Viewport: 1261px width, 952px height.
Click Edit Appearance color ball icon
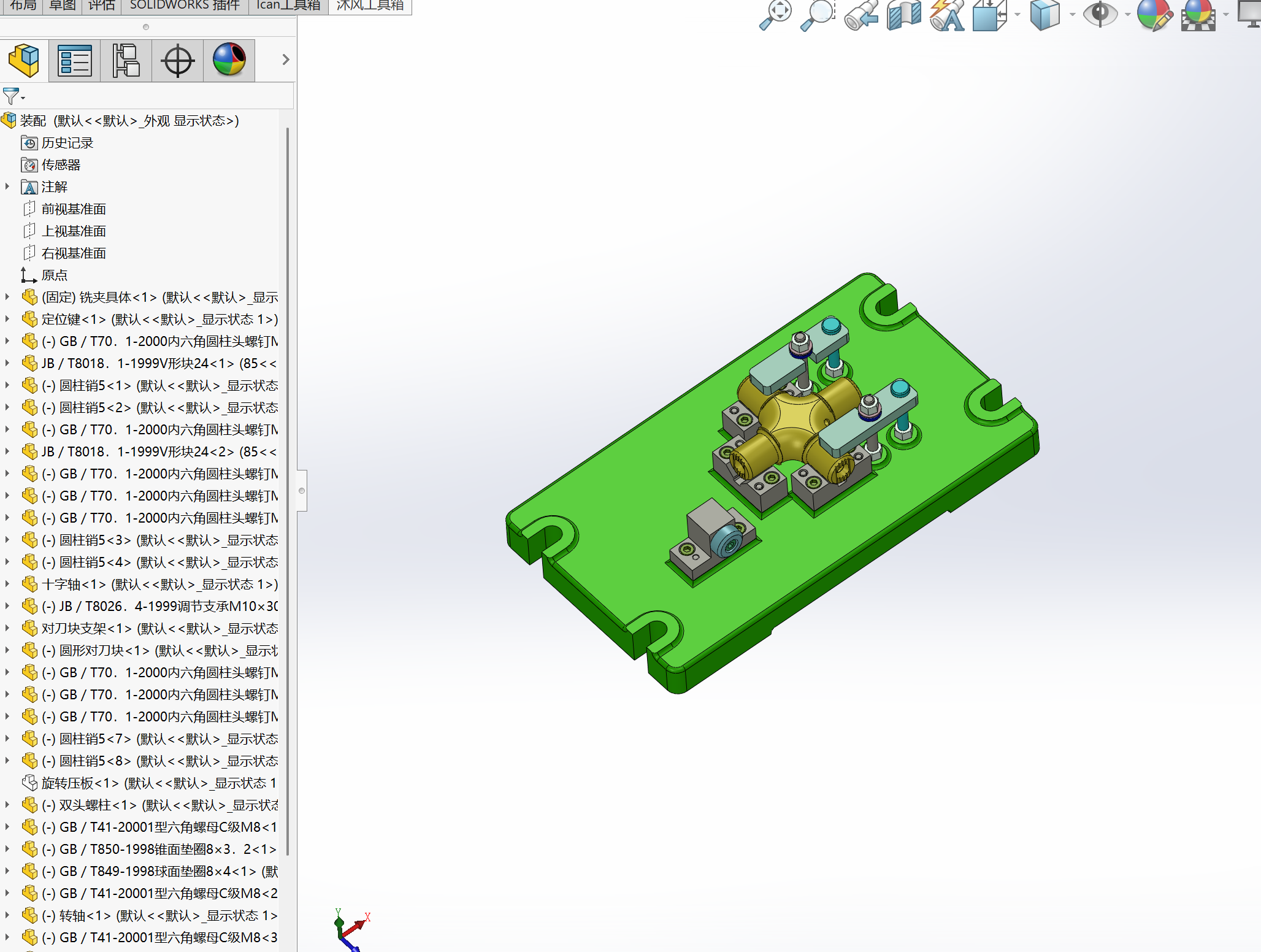1154,15
